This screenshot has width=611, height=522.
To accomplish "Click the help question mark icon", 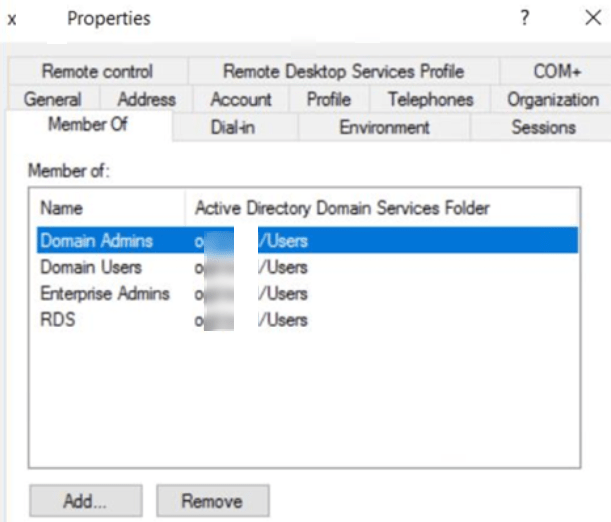I will [x=525, y=19].
